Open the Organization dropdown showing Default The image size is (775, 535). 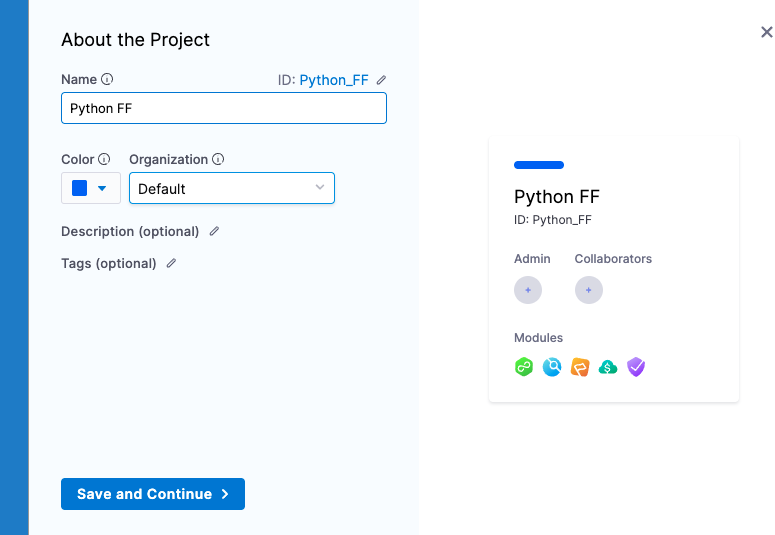tap(232, 188)
